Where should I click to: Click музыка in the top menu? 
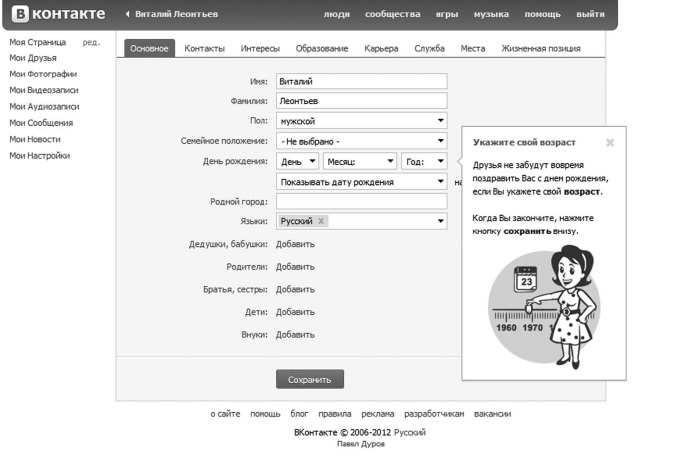pyautogui.click(x=490, y=15)
